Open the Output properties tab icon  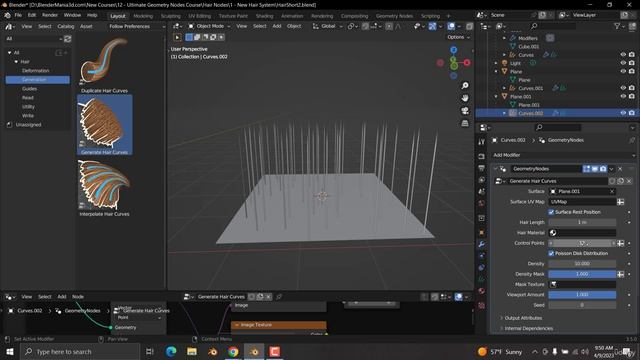click(x=482, y=168)
